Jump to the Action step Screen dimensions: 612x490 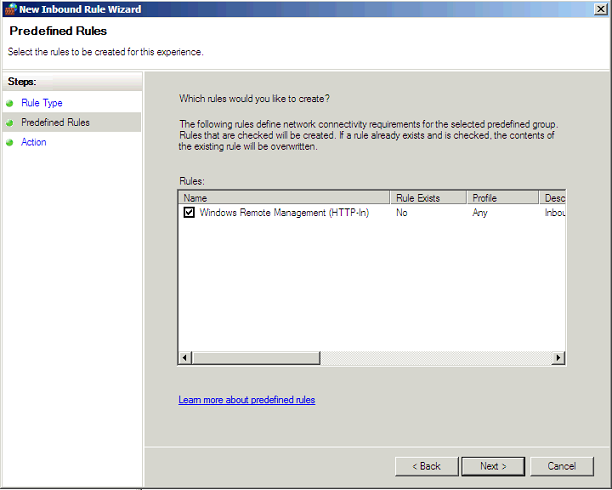click(34, 142)
